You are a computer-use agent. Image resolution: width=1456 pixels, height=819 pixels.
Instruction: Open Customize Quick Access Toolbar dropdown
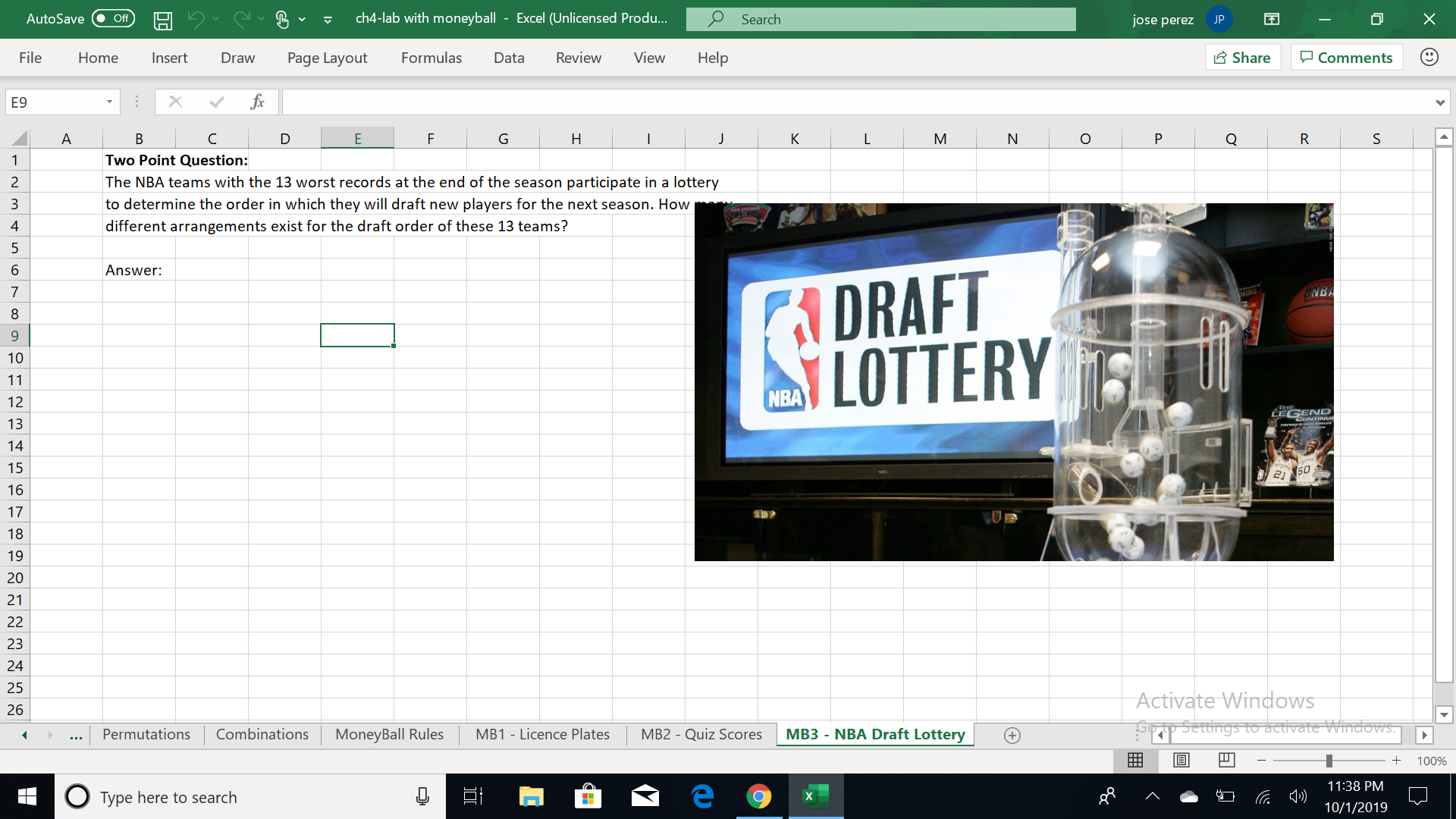328,20
